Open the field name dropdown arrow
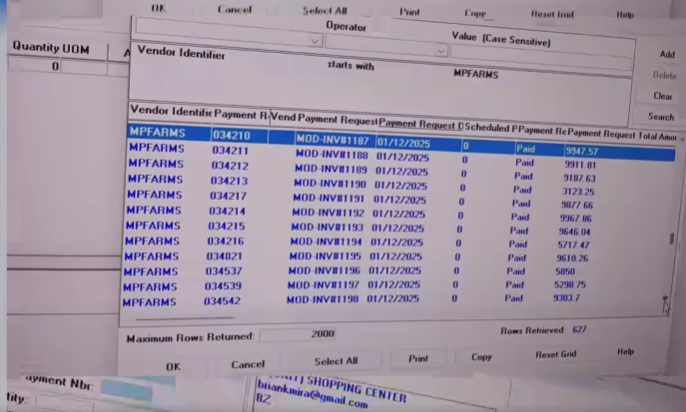Viewport: 686px width, 412px height. pos(315,42)
